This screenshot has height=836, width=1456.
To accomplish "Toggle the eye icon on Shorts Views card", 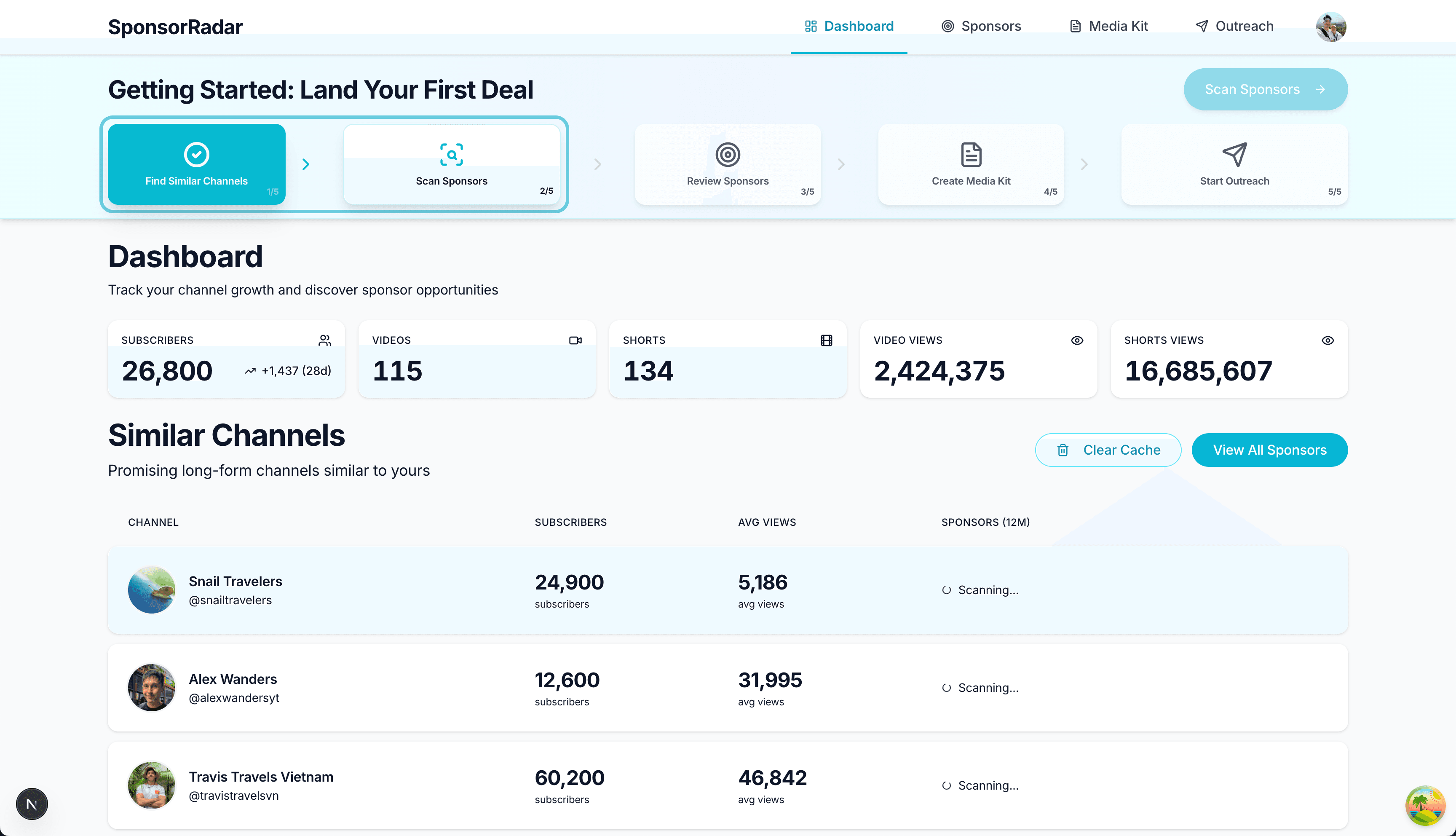I will pos(1328,340).
